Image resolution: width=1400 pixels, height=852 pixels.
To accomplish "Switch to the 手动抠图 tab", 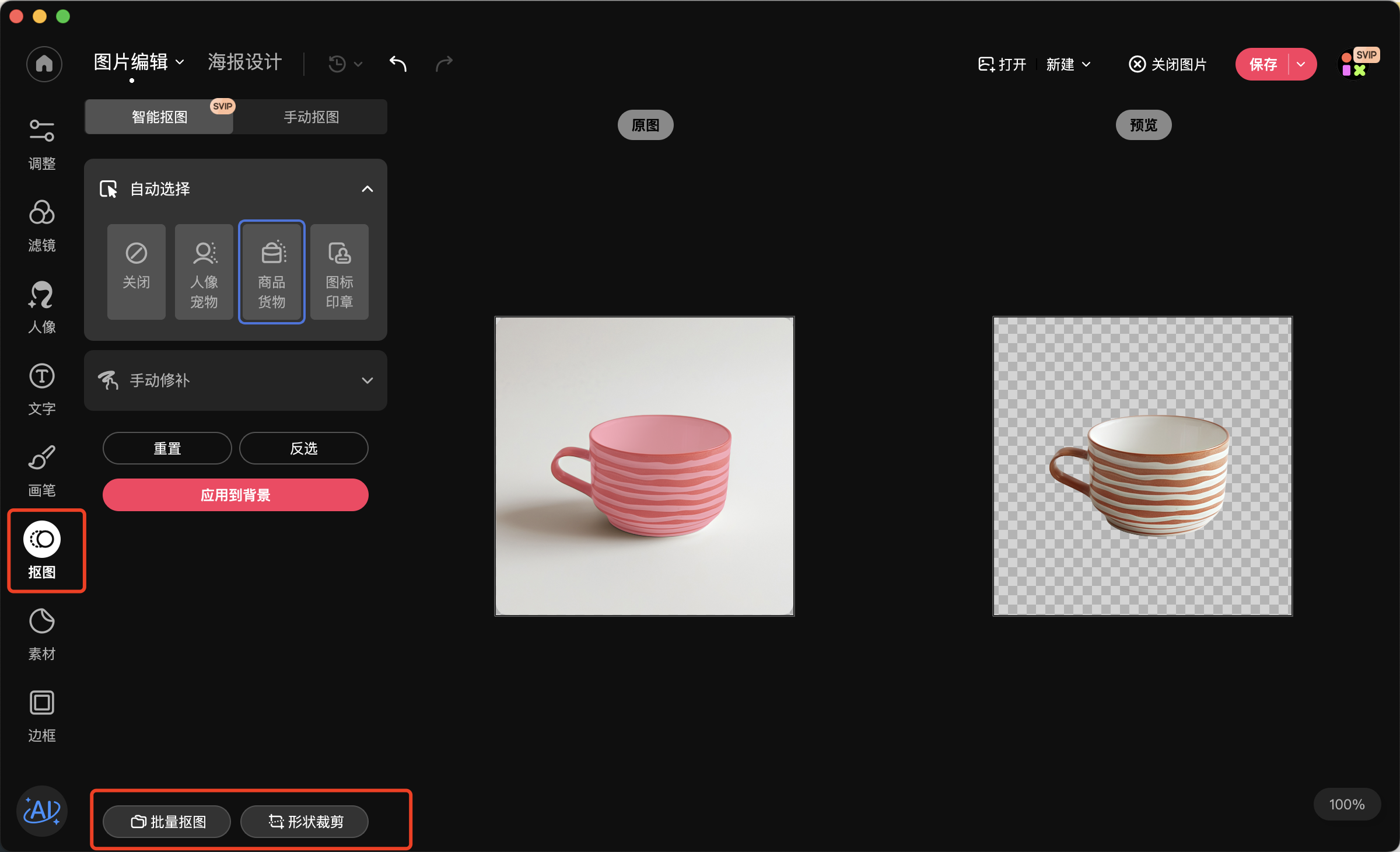I will [311, 117].
